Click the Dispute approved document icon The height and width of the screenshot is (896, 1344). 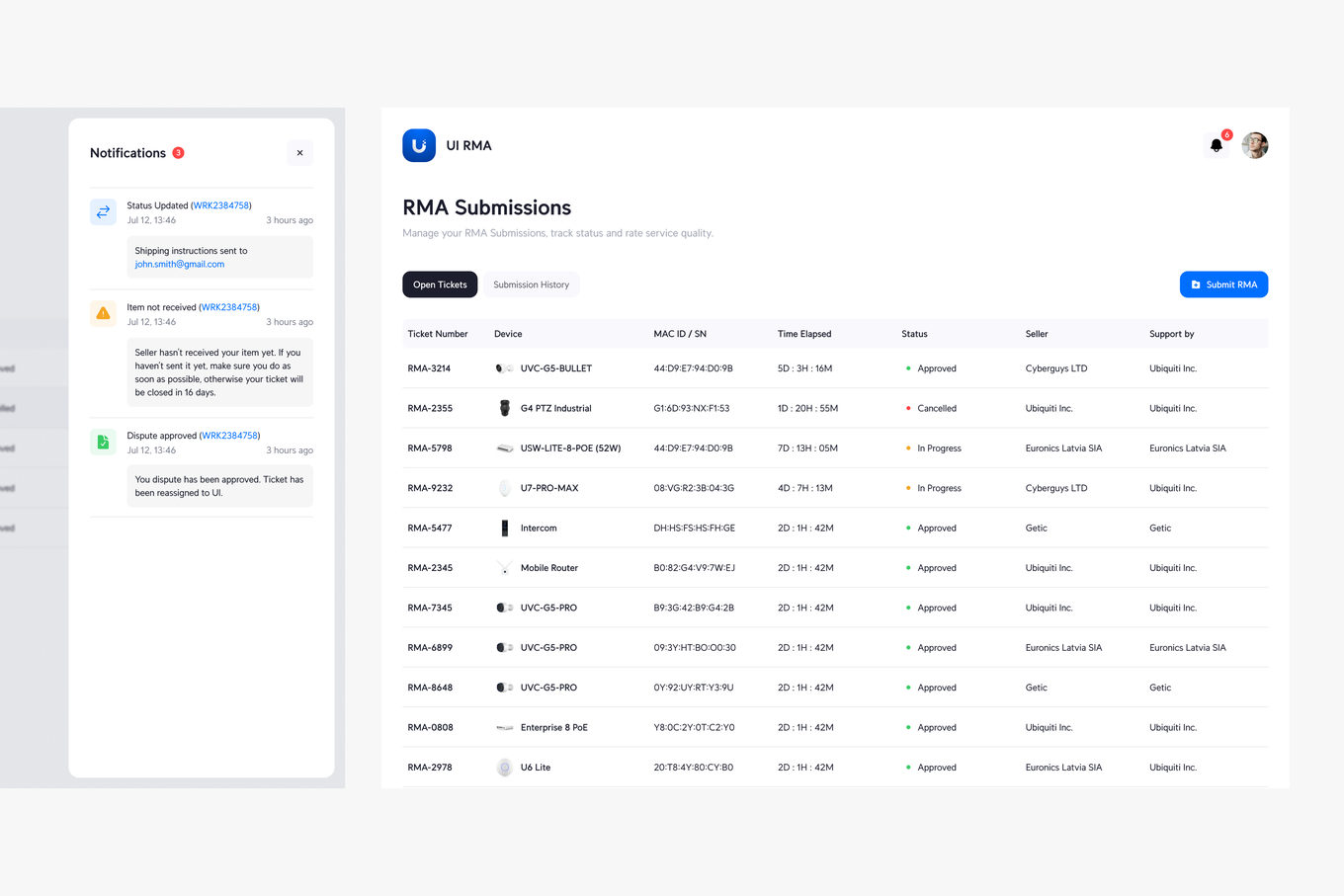[103, 442]
